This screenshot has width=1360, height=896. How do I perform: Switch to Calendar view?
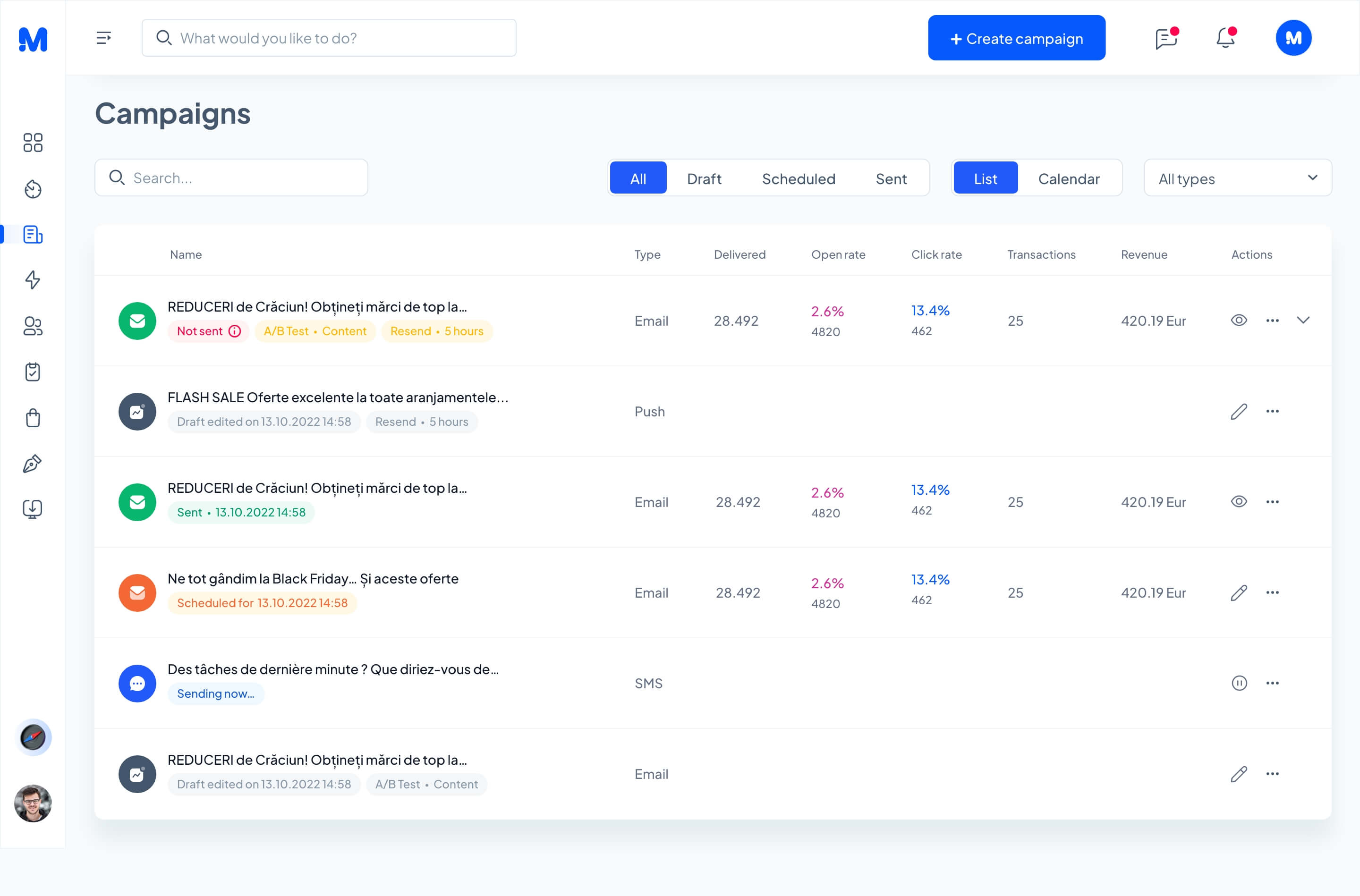(1069, 178)
